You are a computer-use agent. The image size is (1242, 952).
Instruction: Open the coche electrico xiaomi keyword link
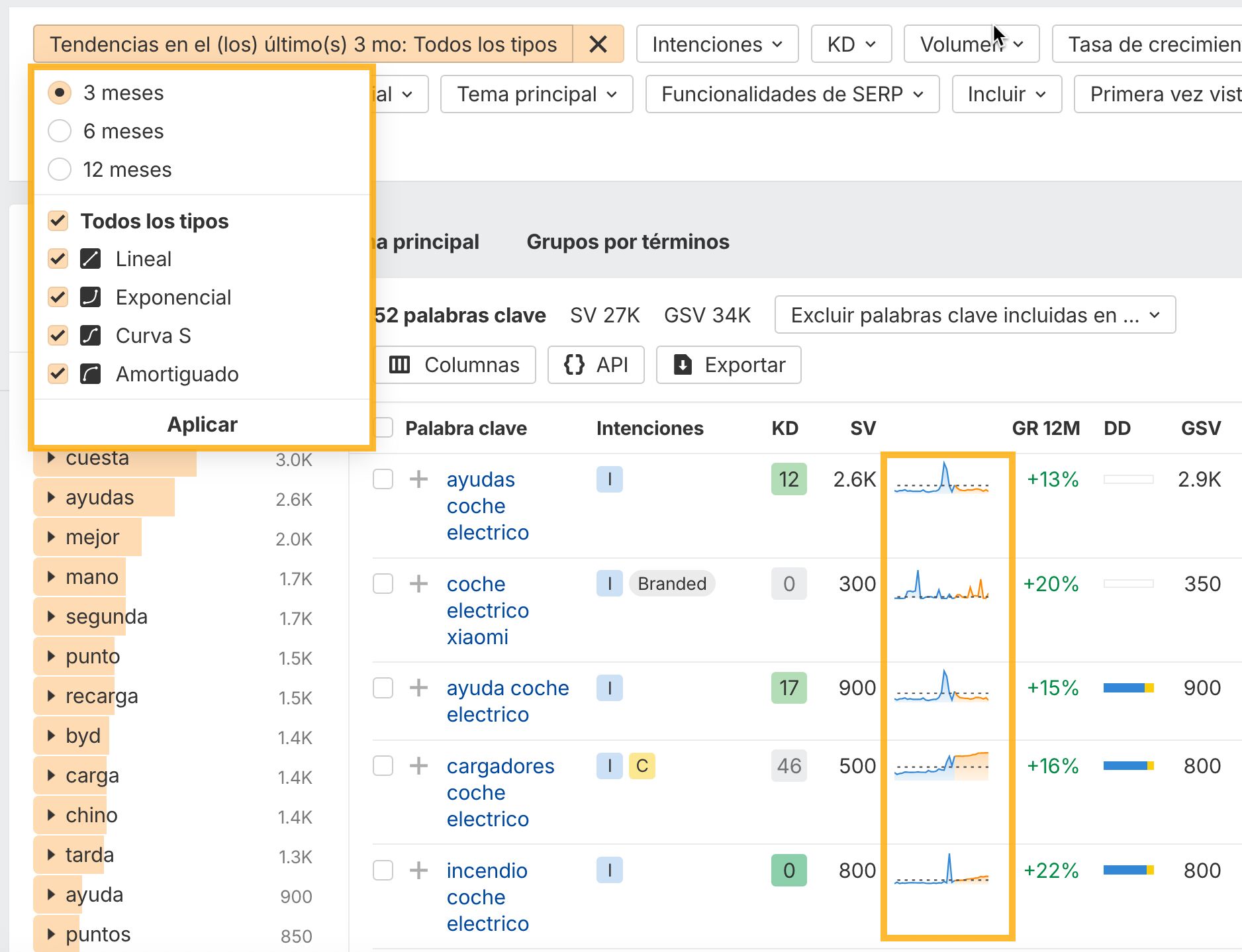tap(488, 610)
